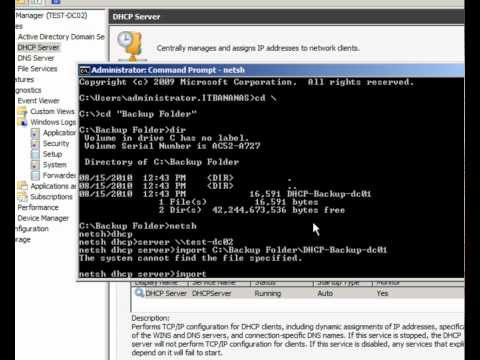The height and width of the screenshot is (360, 480).
Task: Click the Security log icon
Action: [35, 144]
